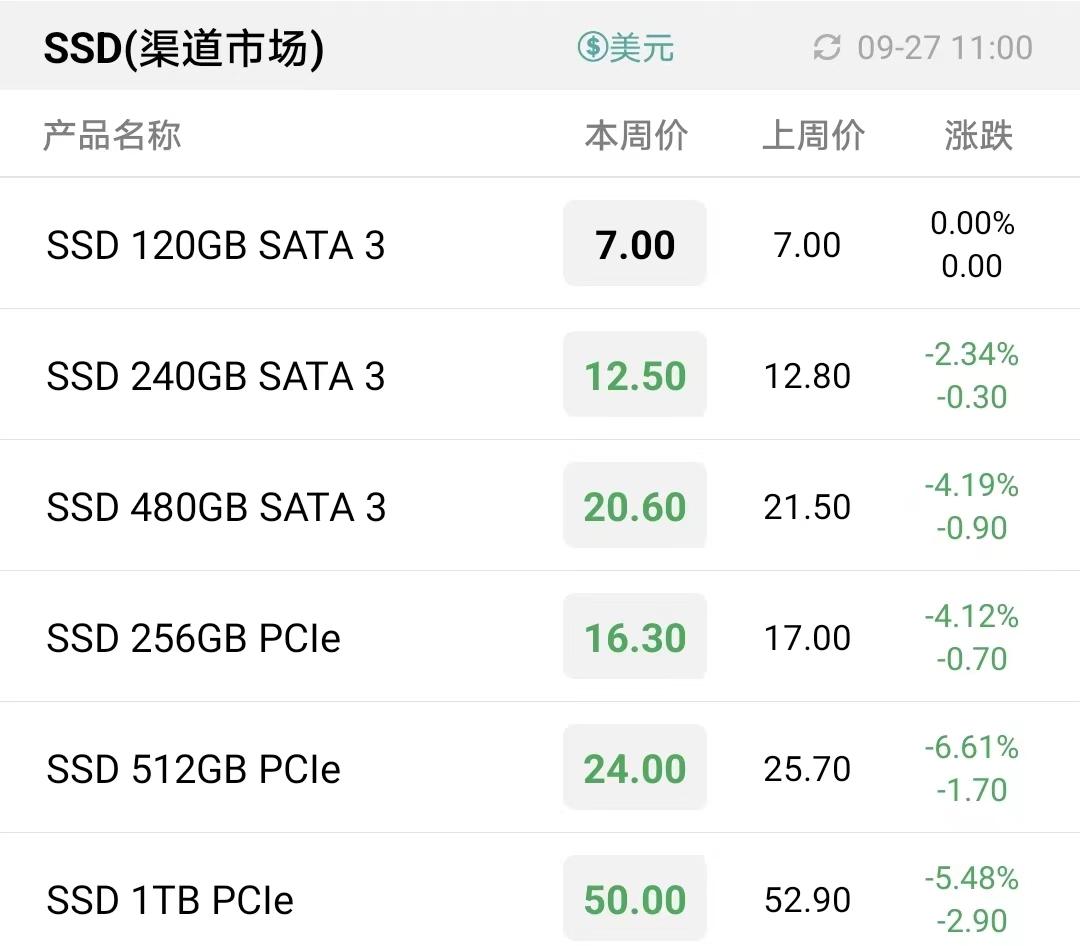Open the SSD 120GB SATA 3 row
1080x946 pixels.
(540, 244)
